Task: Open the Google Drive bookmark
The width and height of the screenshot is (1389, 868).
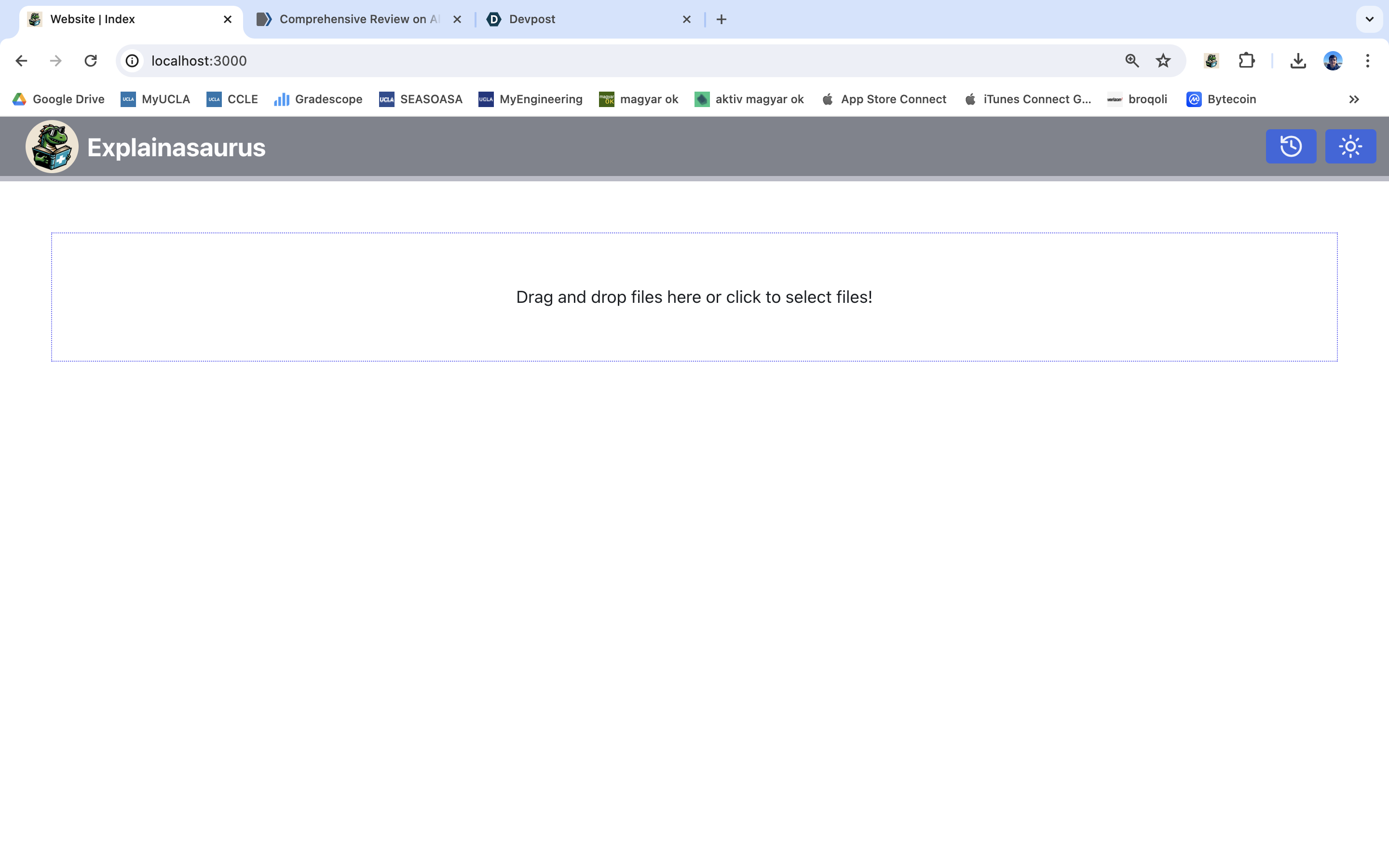Action: (x=58, y=99)
